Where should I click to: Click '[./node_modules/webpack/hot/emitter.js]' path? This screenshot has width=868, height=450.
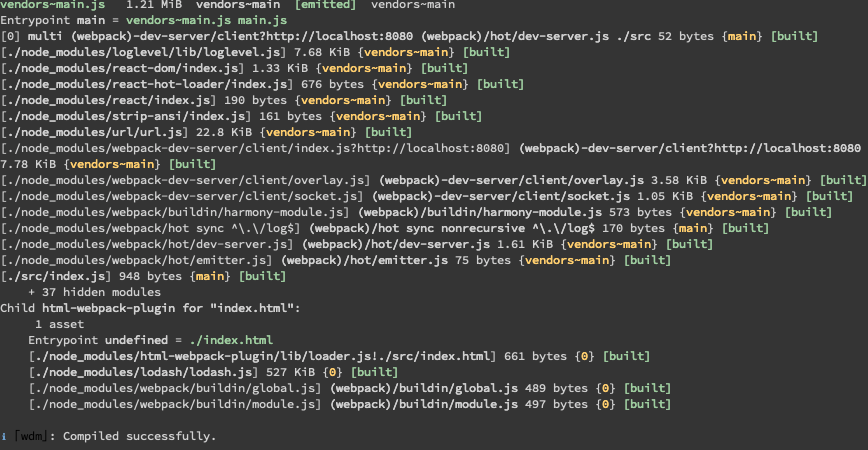click(x=136, y=260)
